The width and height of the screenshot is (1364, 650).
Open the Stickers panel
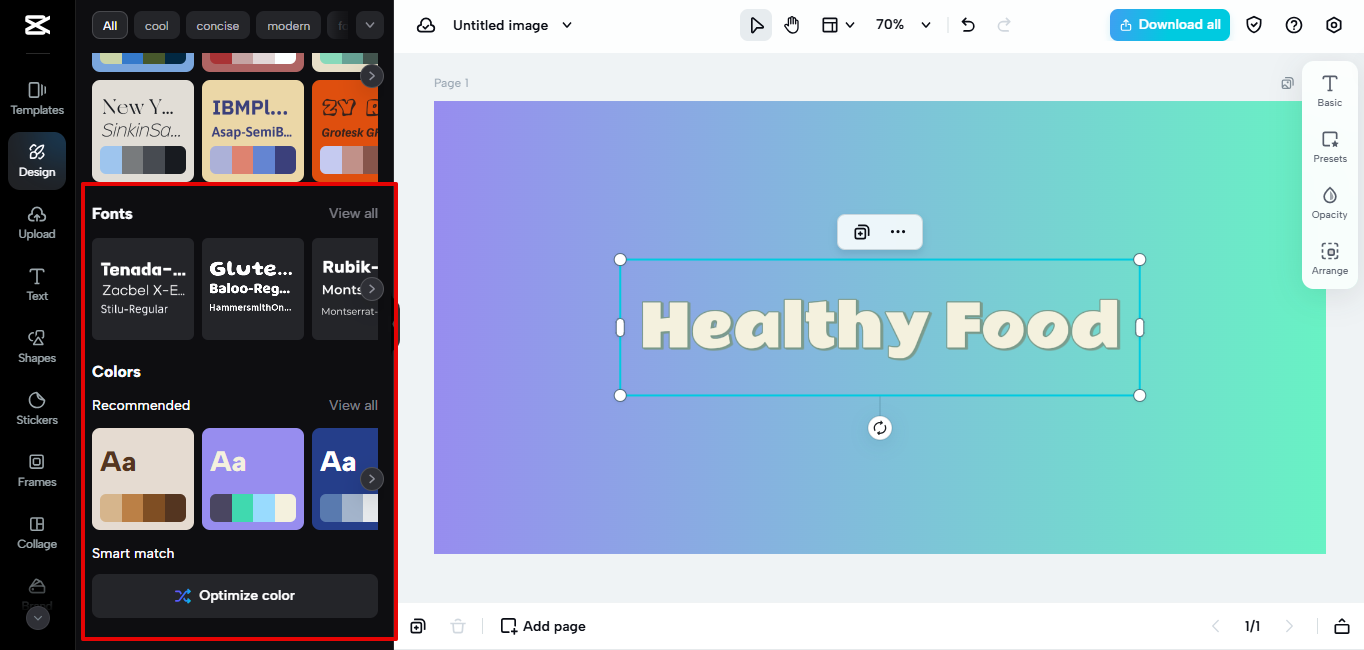[x=37, y=407]
